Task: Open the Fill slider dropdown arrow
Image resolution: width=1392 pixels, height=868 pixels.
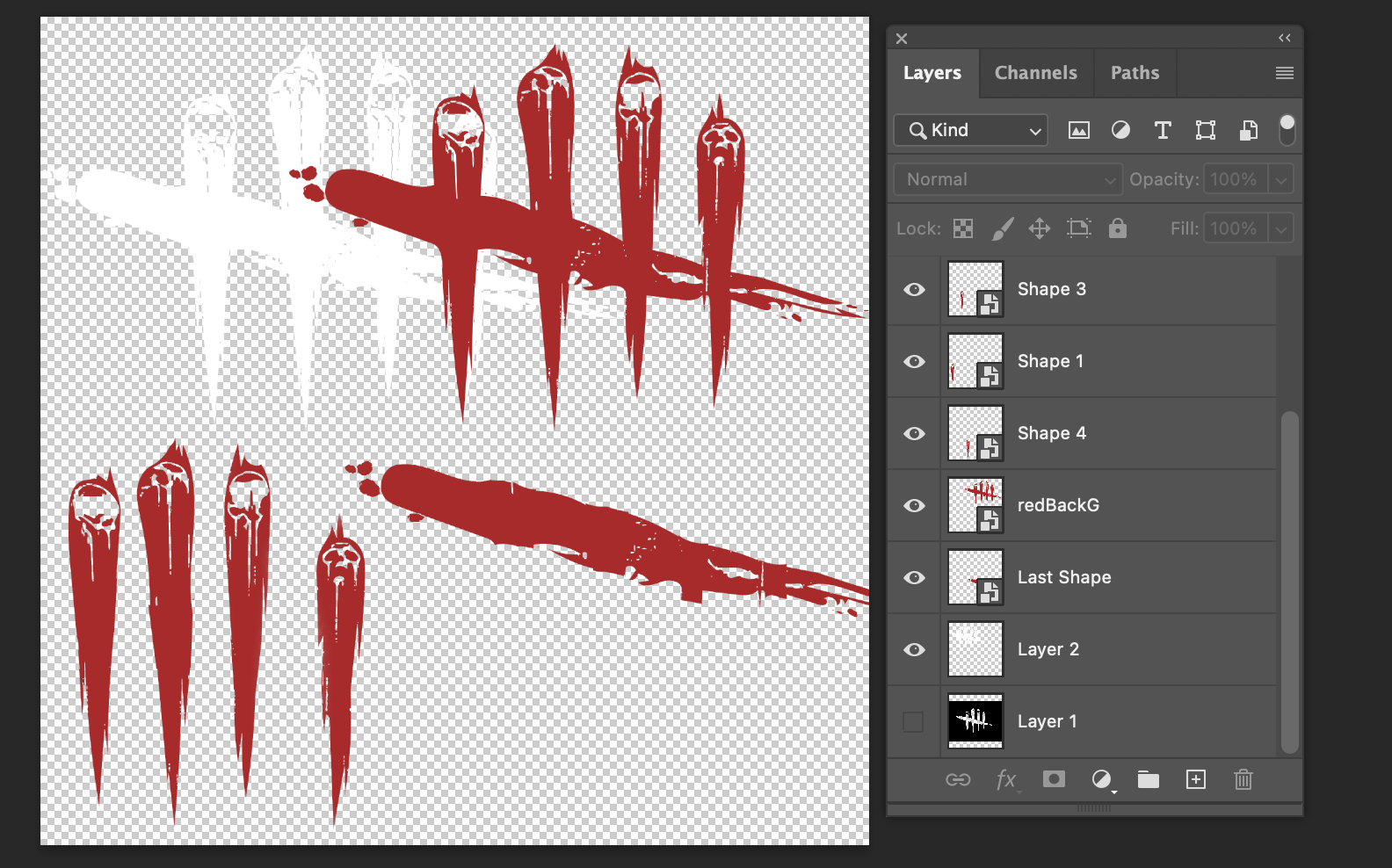Action: point(1281,228)
